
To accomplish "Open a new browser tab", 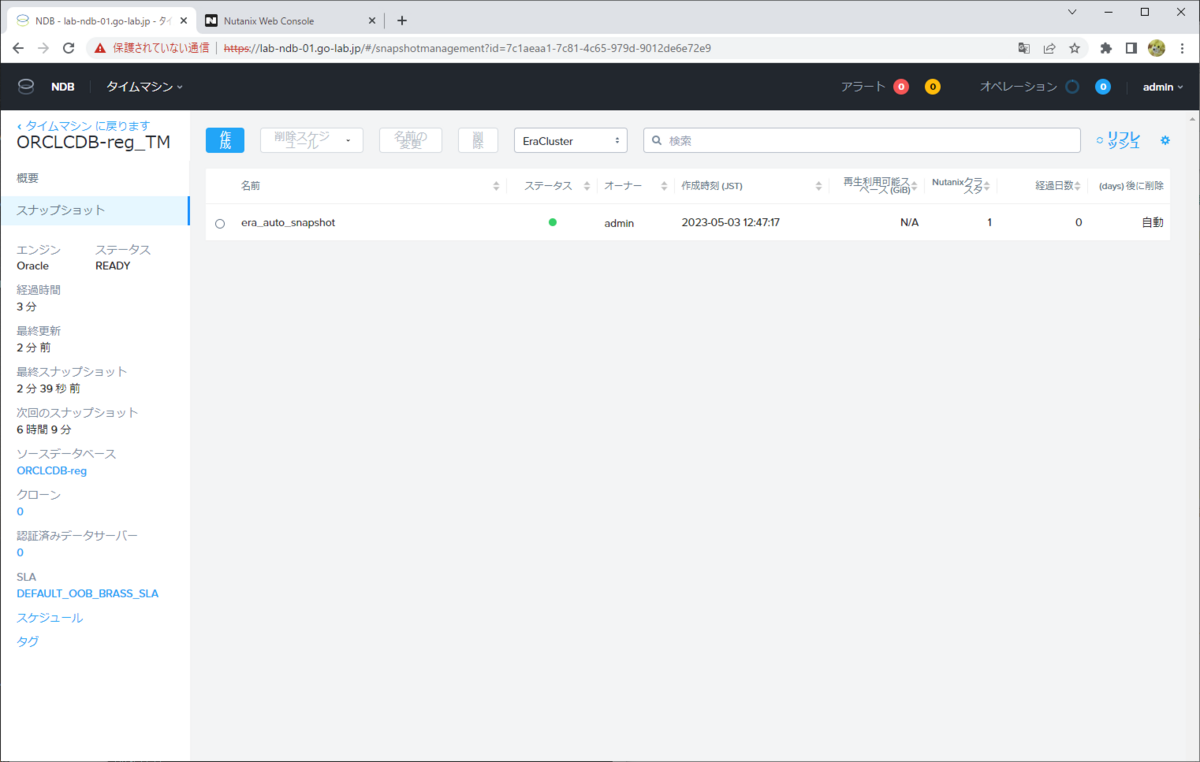I will click(x=402, y=20).
